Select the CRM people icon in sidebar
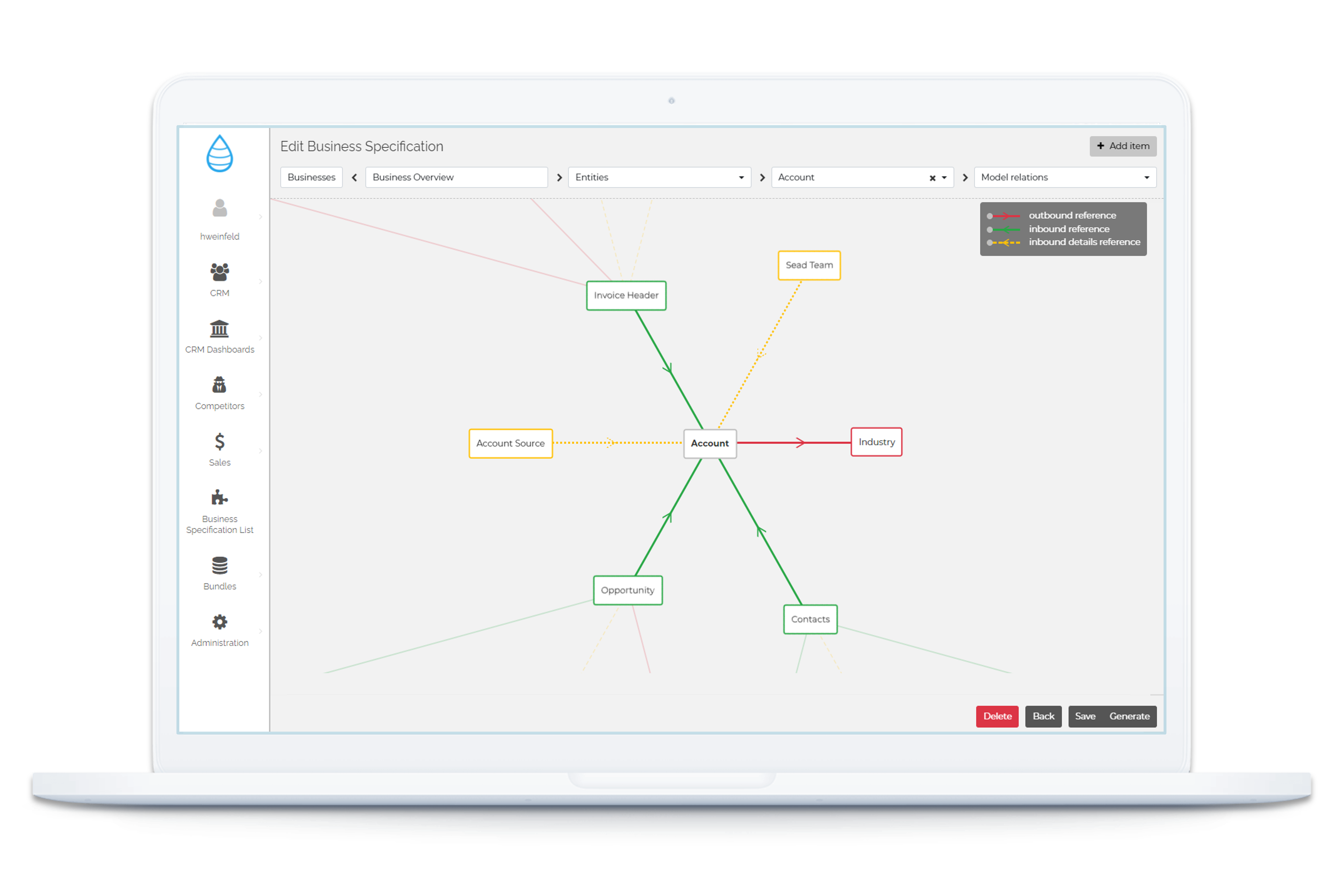 (x=219, y=272)
